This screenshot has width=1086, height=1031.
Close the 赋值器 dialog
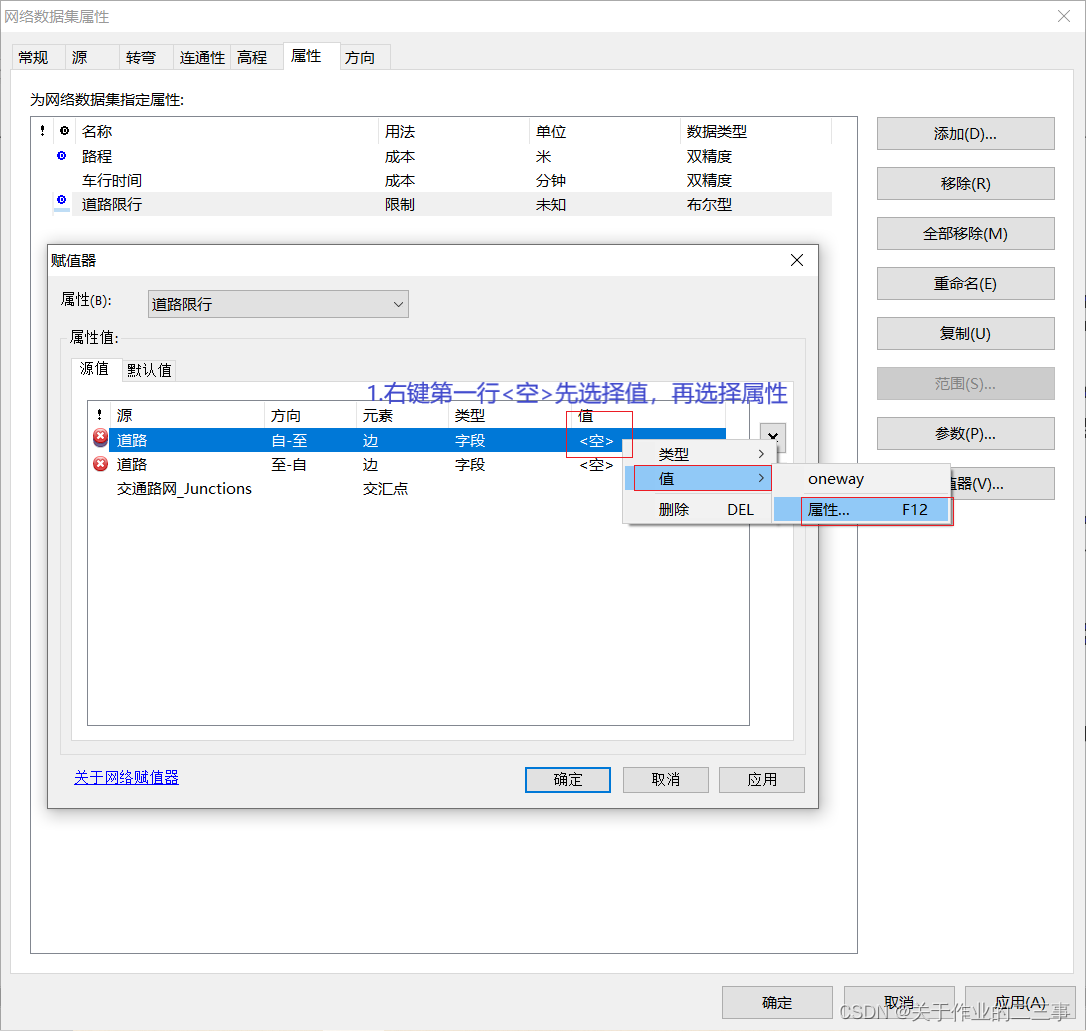tap(797, 260)
